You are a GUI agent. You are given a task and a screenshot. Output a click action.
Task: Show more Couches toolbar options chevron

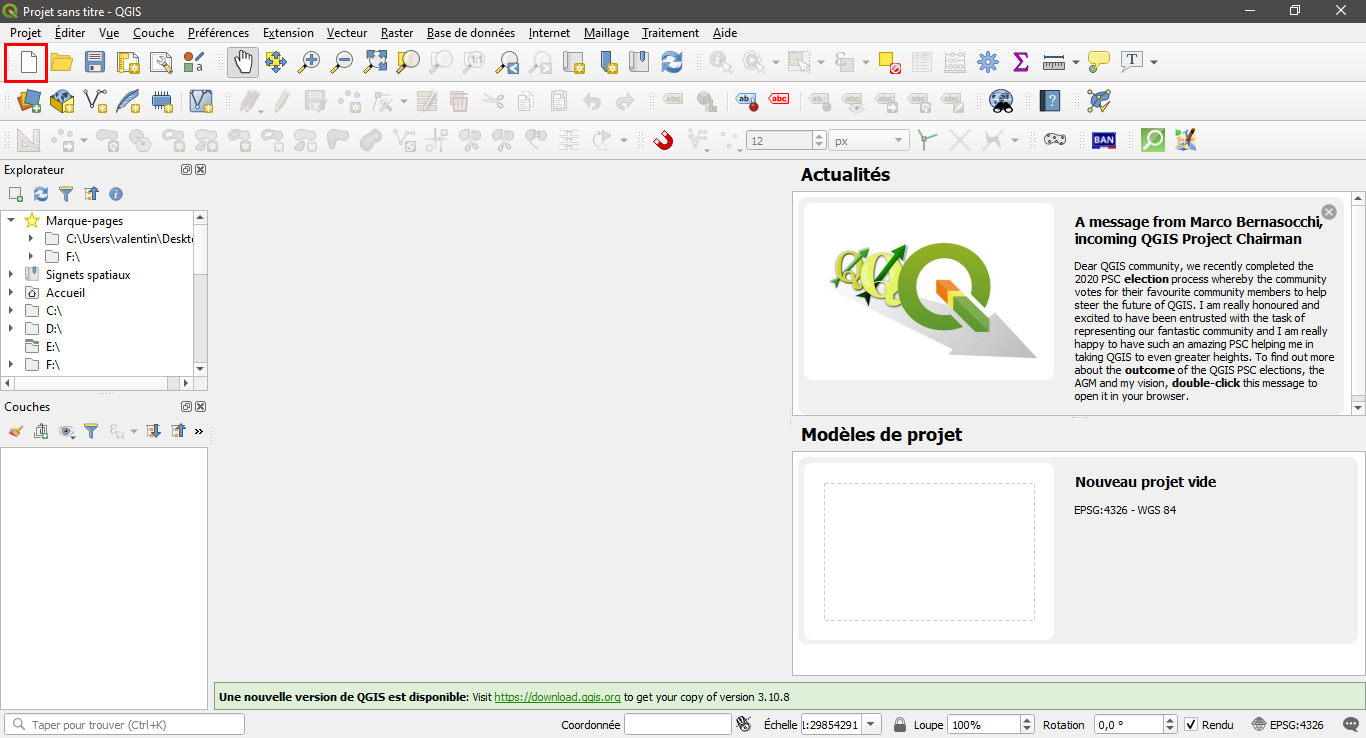198,432
